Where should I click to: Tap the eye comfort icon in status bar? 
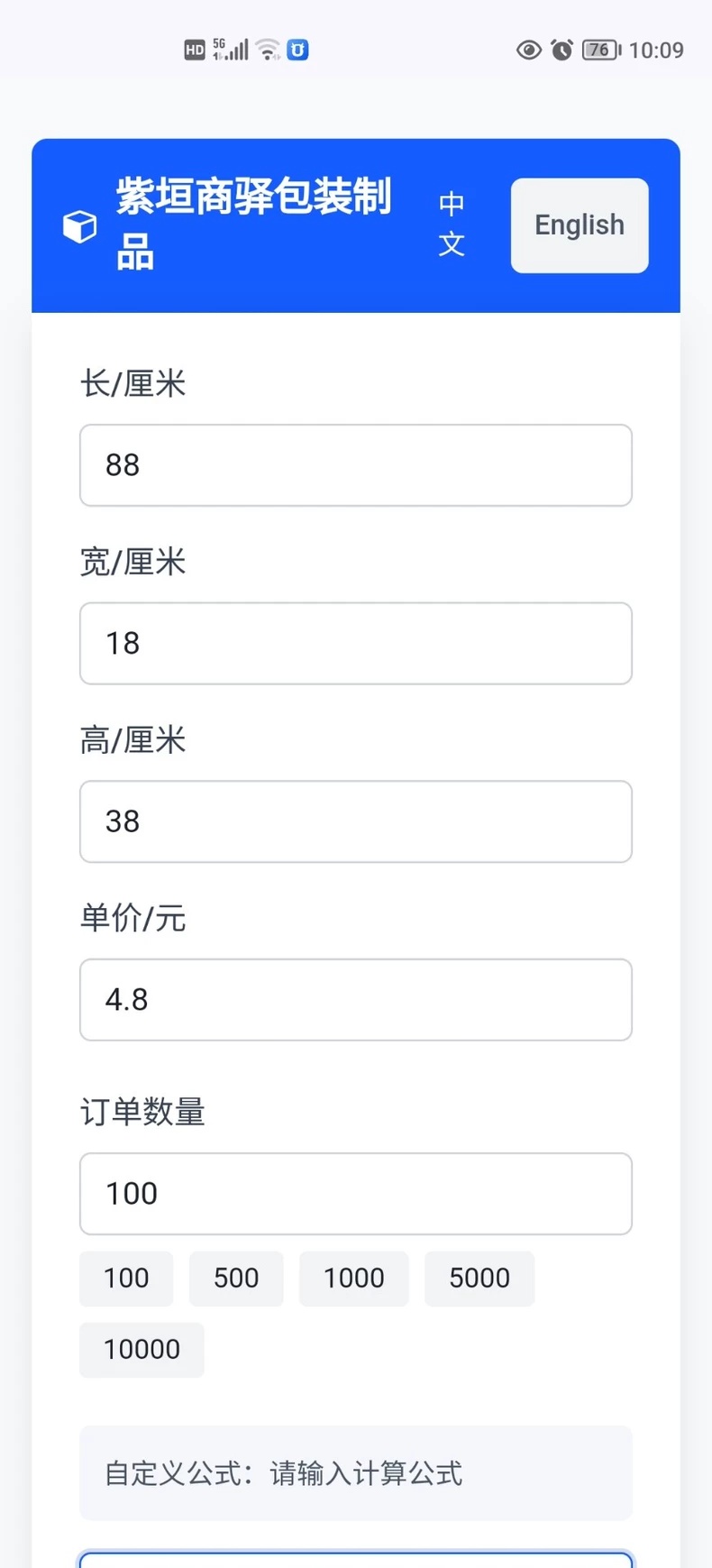coord(529,50)
